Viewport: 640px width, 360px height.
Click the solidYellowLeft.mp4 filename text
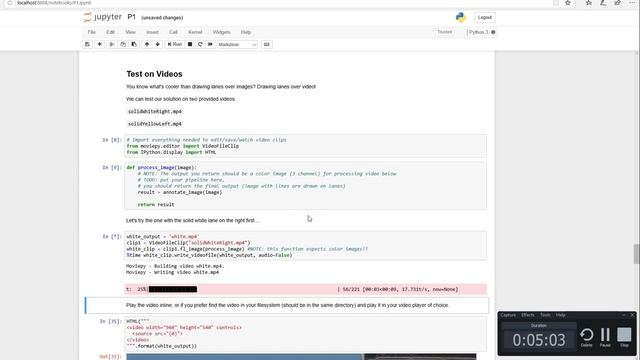[155, 124]
